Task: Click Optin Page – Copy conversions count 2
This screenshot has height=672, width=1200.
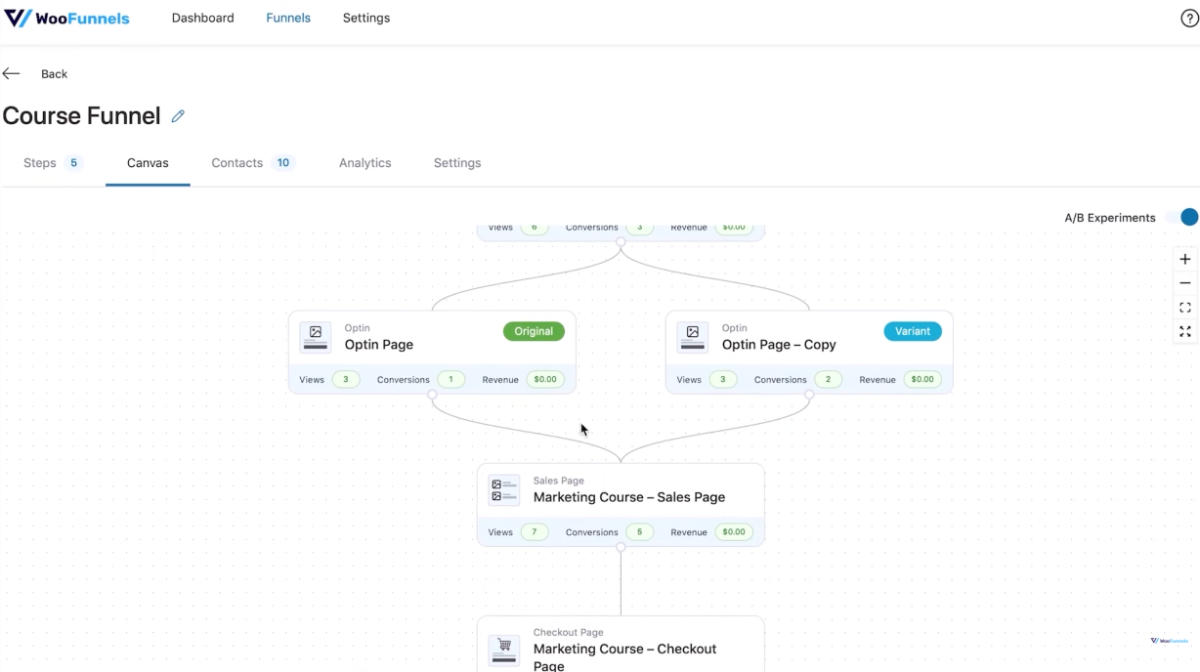Action: (828, 380)
